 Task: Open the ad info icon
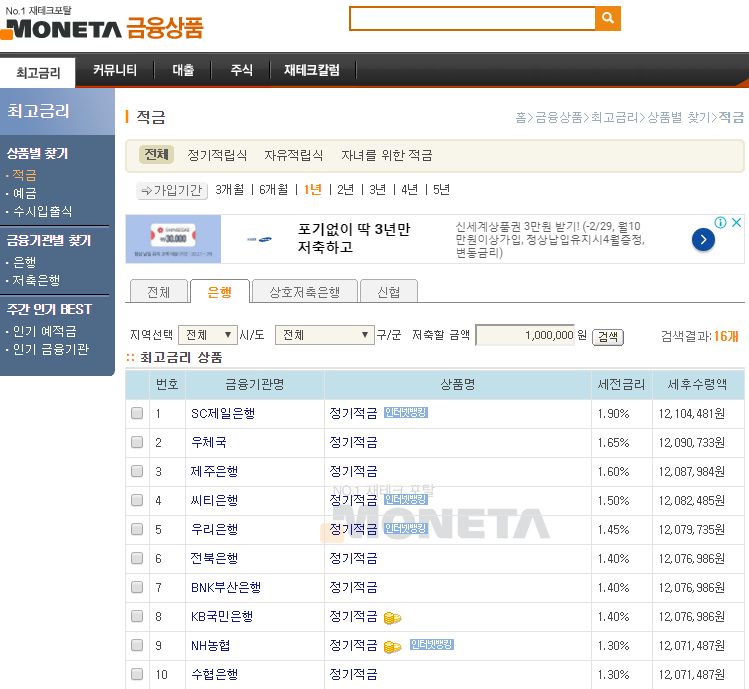720,222
